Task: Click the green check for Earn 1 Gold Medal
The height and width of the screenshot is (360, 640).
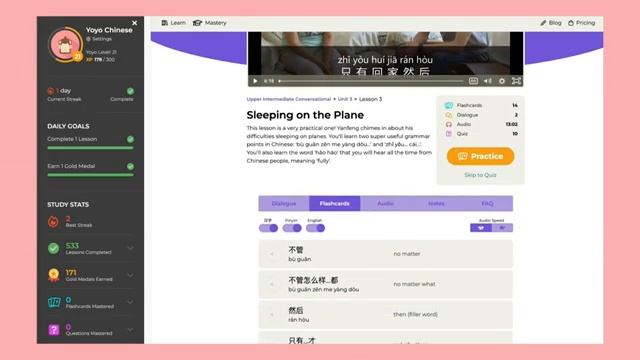Action: tap(130, 166)
